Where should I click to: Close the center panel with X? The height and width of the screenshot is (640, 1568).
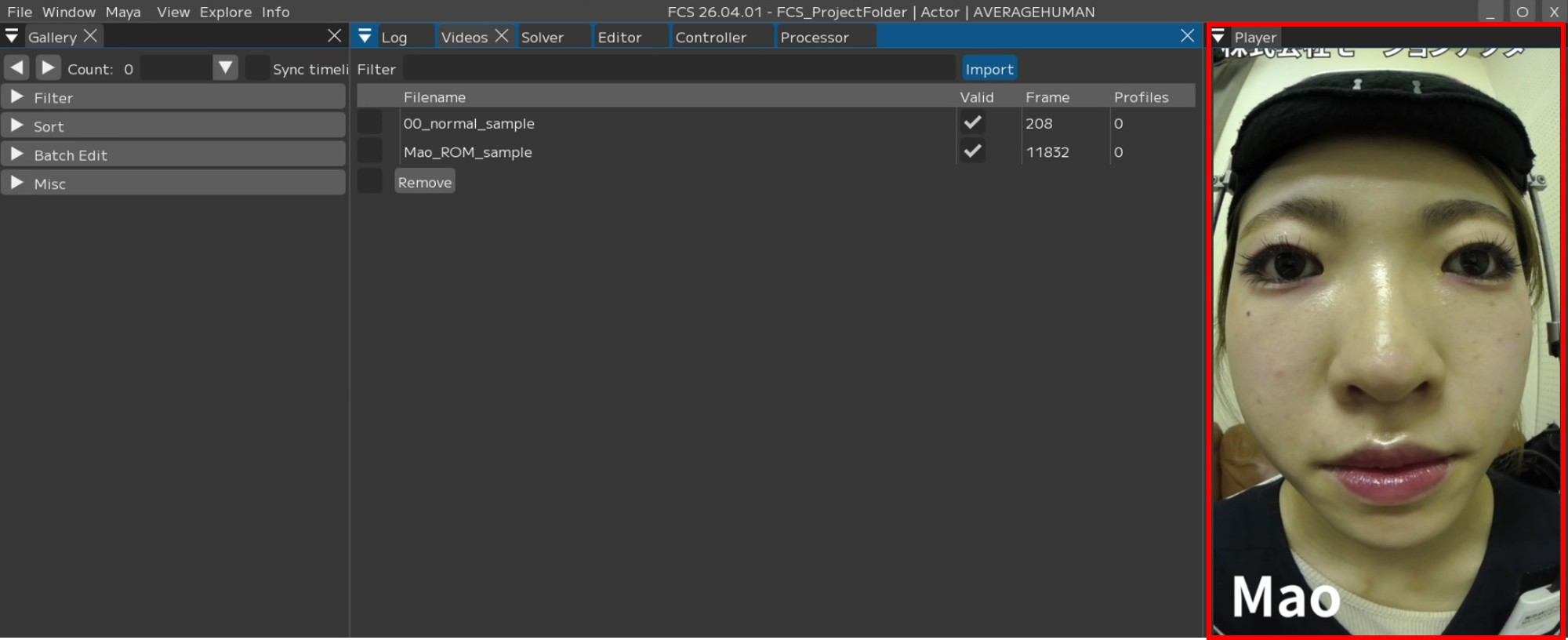[x=1187, y=36]
